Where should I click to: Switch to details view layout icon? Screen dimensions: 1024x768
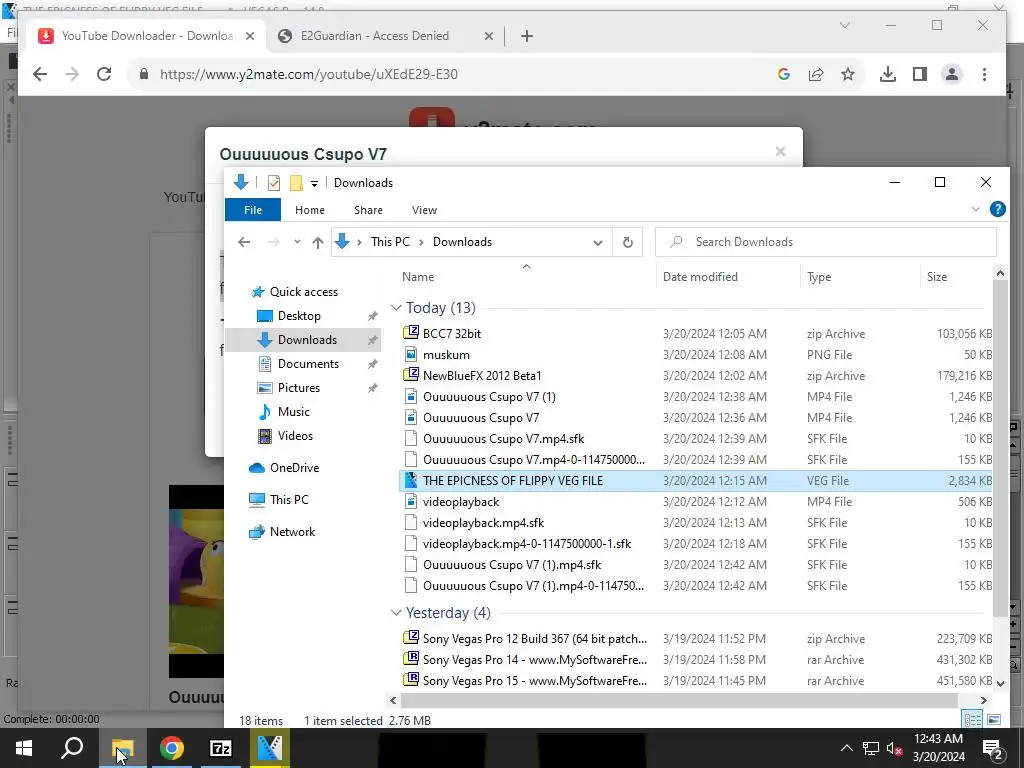pyautogui.click(x=972, y=720)
